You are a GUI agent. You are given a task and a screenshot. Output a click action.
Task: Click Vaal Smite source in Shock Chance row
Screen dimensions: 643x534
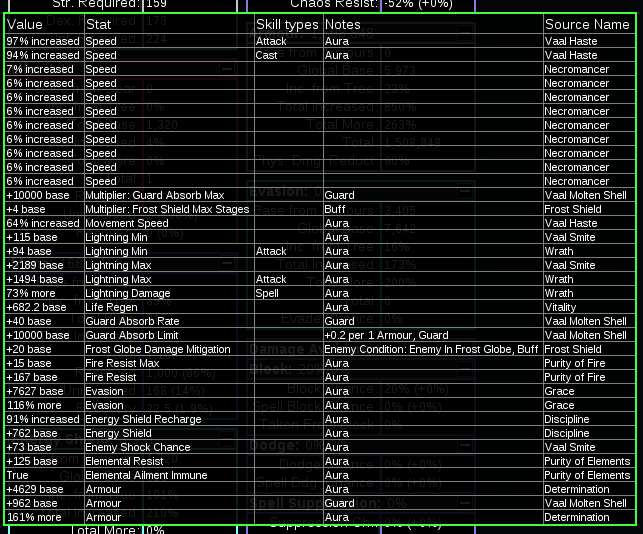coord(570,447)
